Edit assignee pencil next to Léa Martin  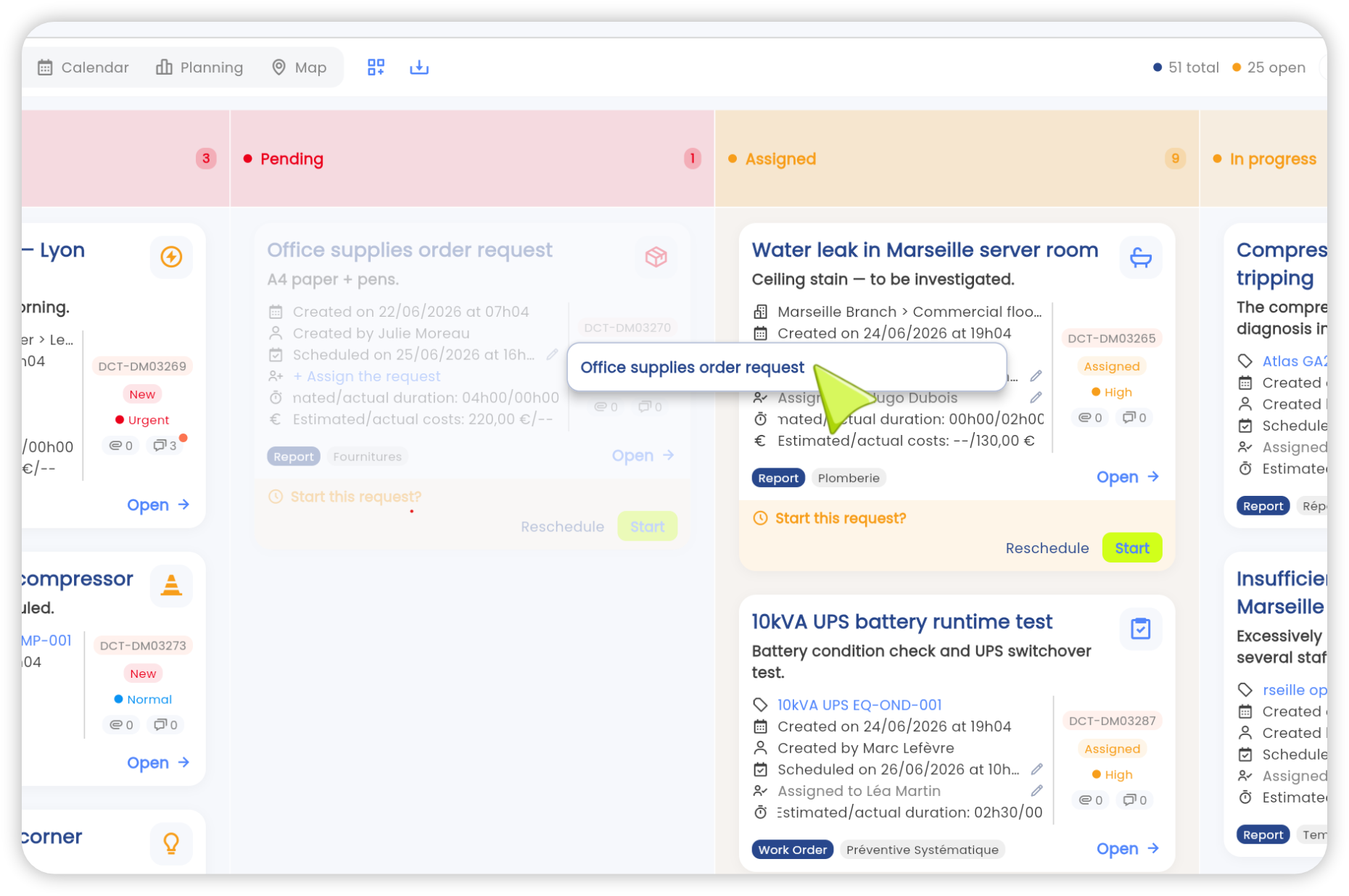click(1037, 791)
